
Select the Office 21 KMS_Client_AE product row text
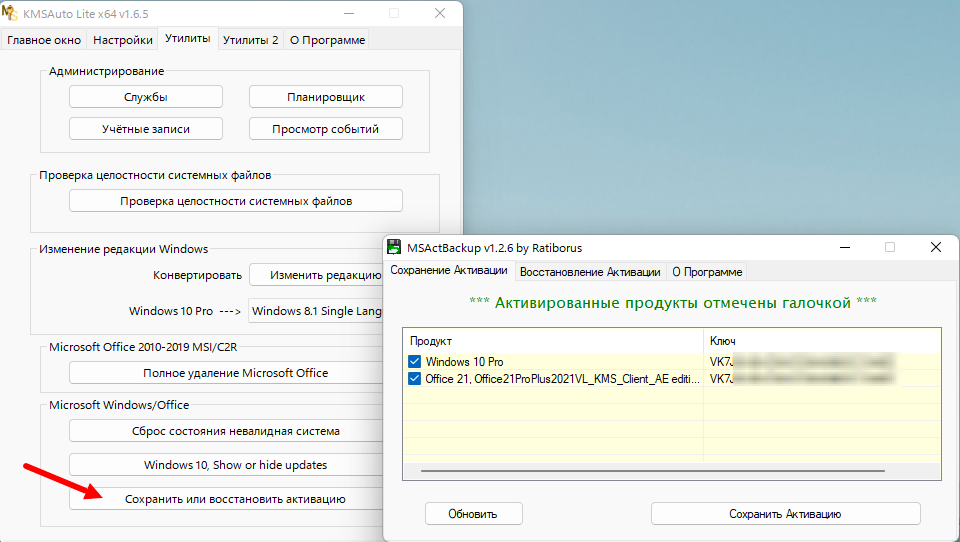point(562,378)
